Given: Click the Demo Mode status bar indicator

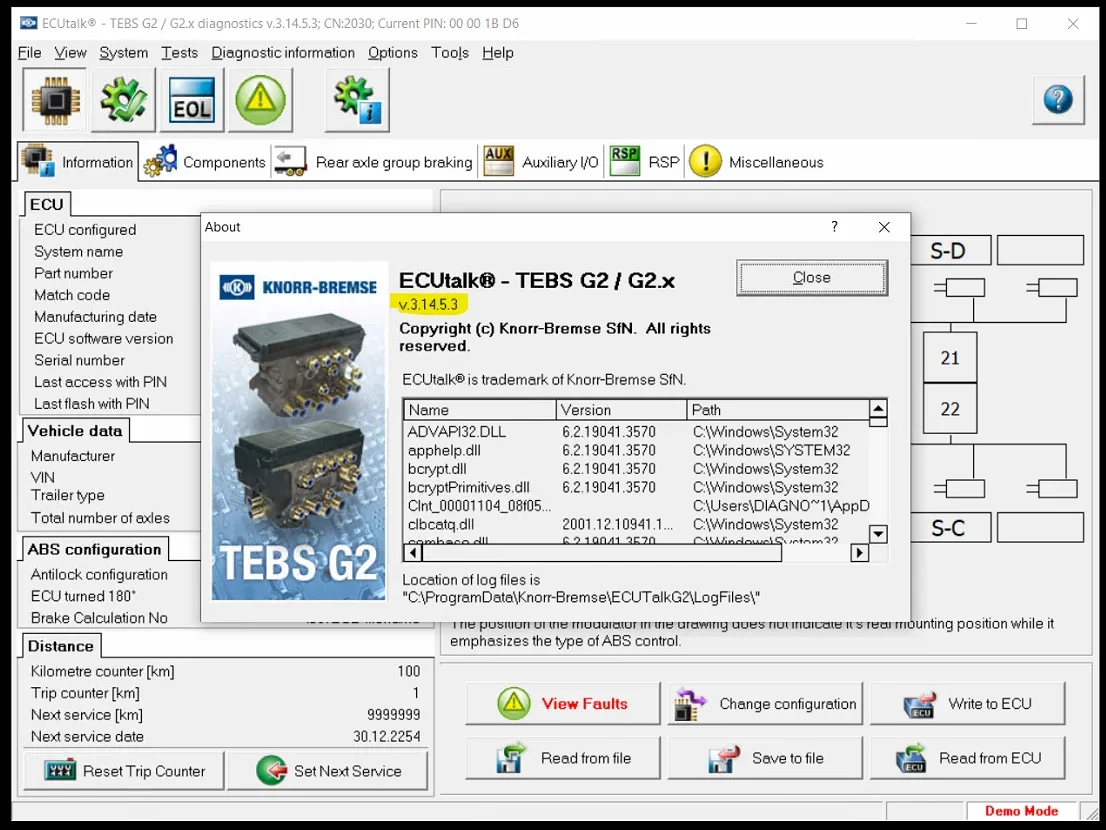Looking at the screenshot, I should (x=1021, y=811).
